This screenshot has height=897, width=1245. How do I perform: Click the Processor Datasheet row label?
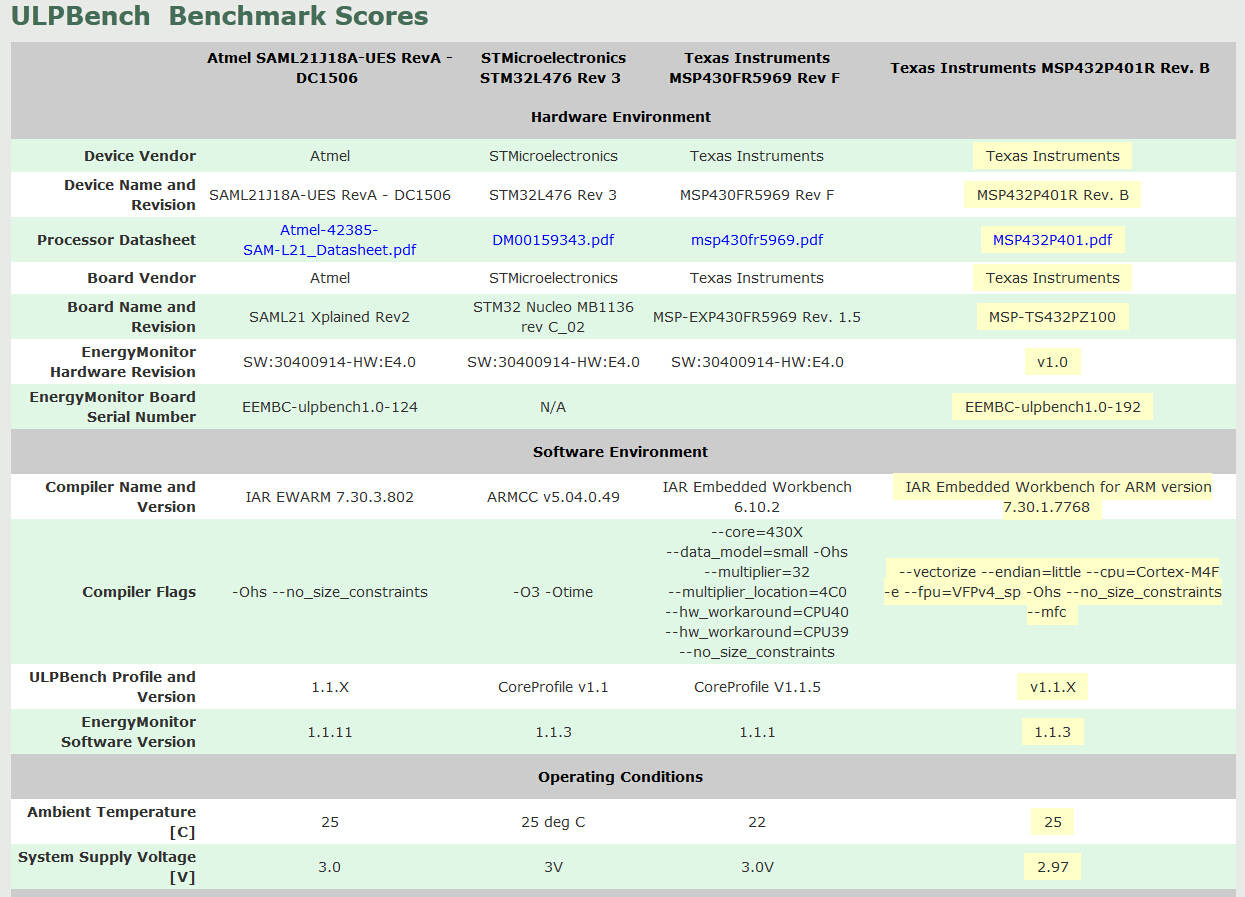[117, 240]
